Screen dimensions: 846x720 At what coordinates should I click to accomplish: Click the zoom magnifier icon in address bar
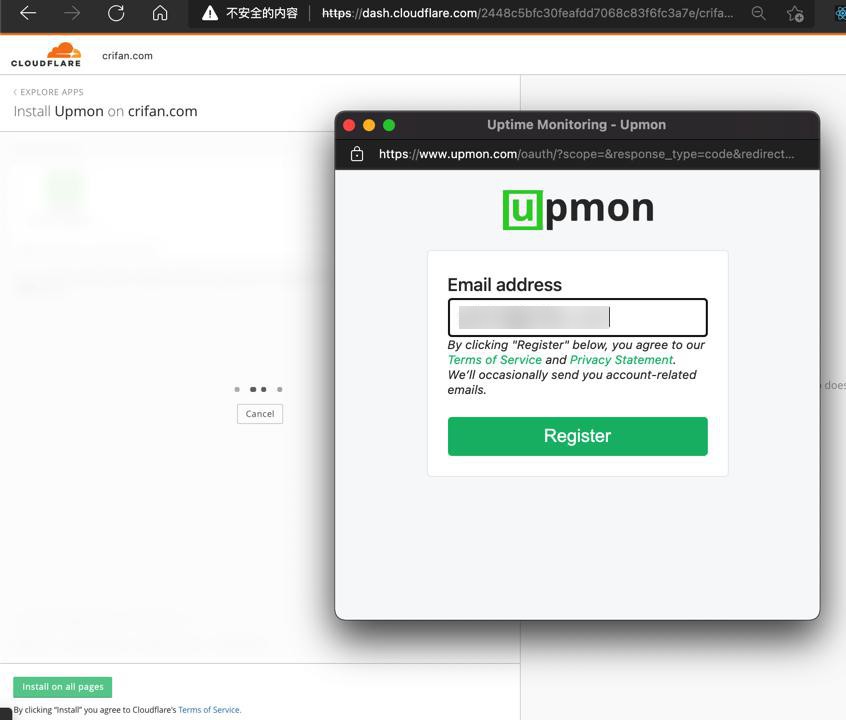(x=759, y=13)
